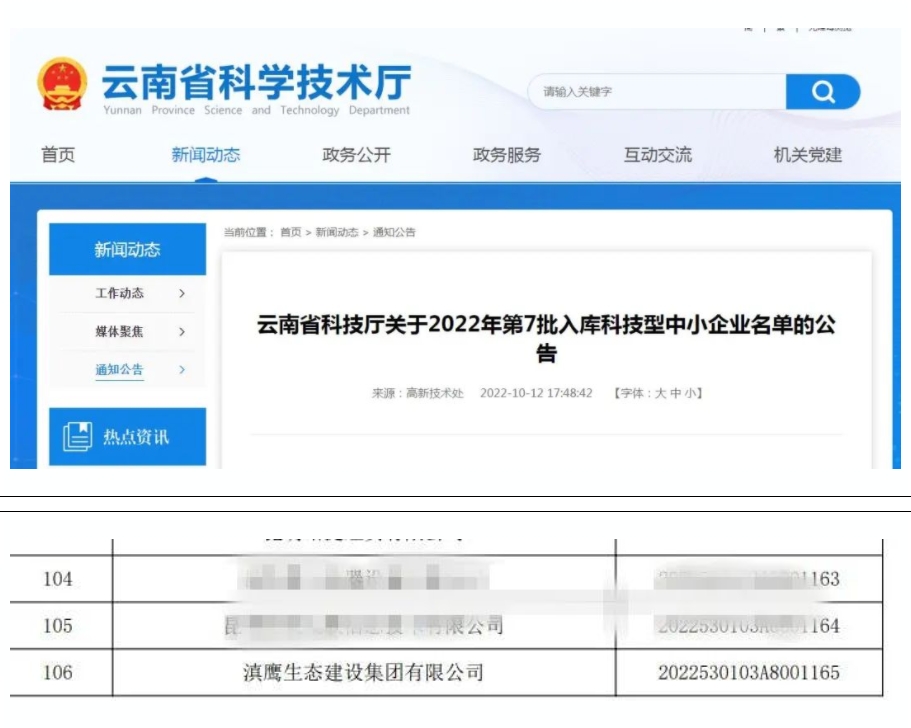Open the 新闻动态 sidebar header panel
Image resolution: width=911 pixels, height=728 pixels.
pyautogui.click(x=126, y=249)
